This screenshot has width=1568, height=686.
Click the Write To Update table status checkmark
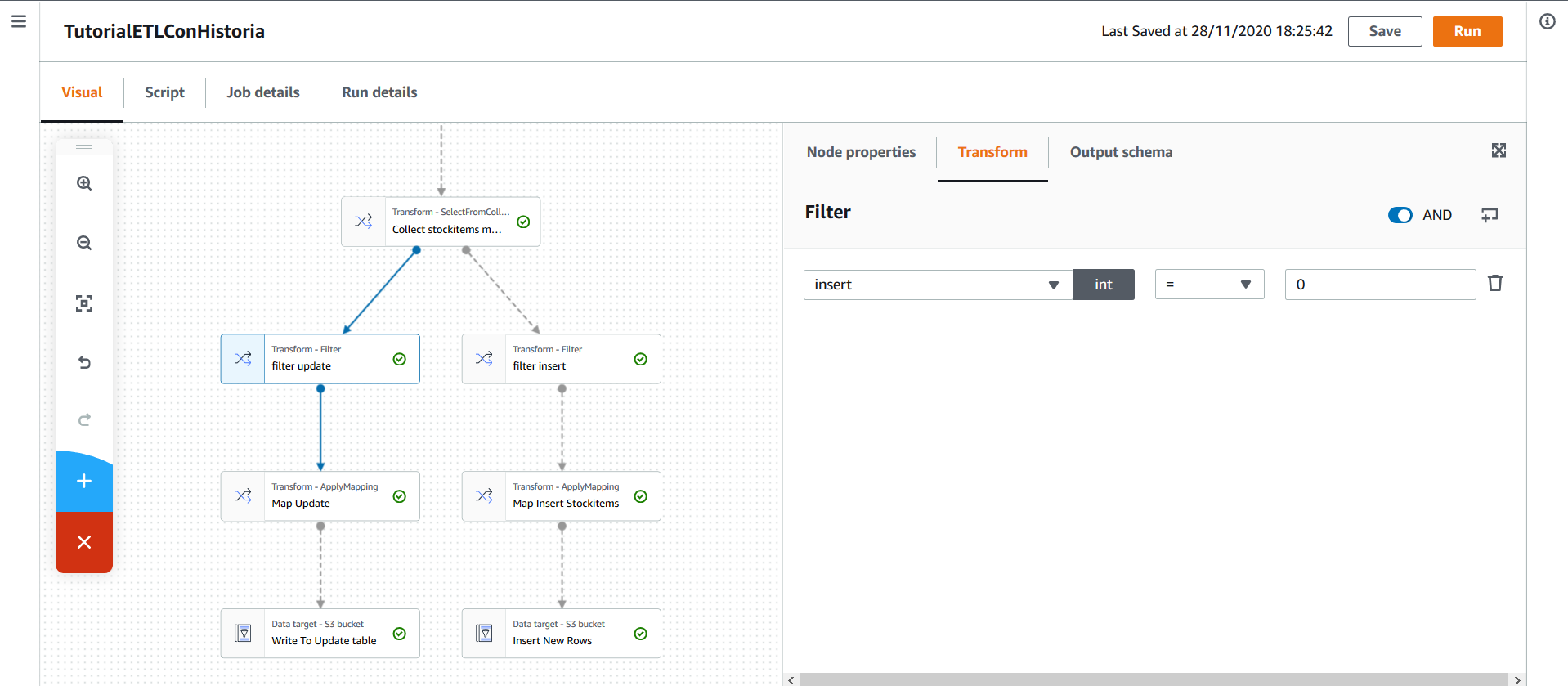(x=400, y=634)
